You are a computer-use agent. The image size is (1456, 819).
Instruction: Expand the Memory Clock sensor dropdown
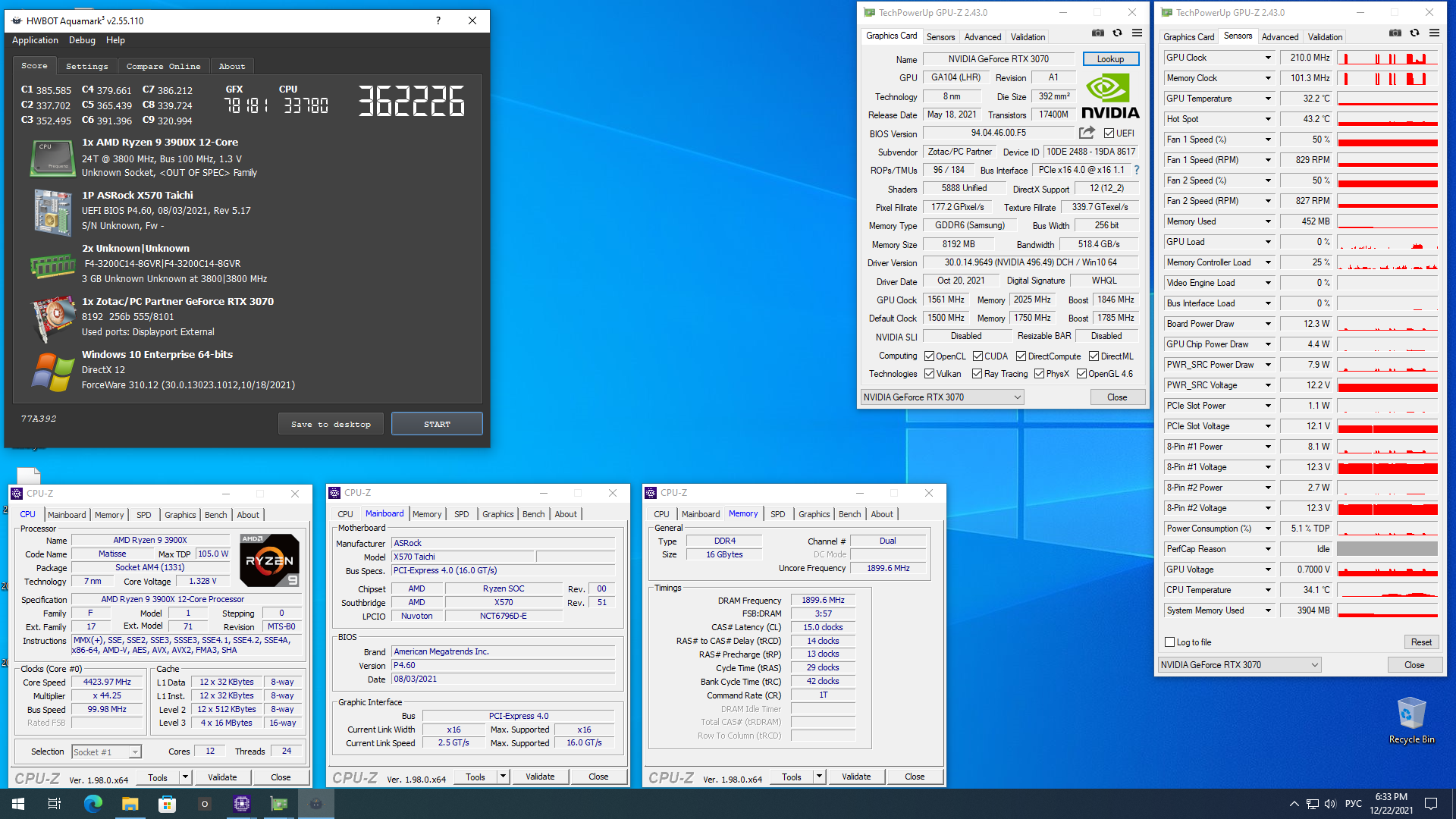click(1267, 78)
